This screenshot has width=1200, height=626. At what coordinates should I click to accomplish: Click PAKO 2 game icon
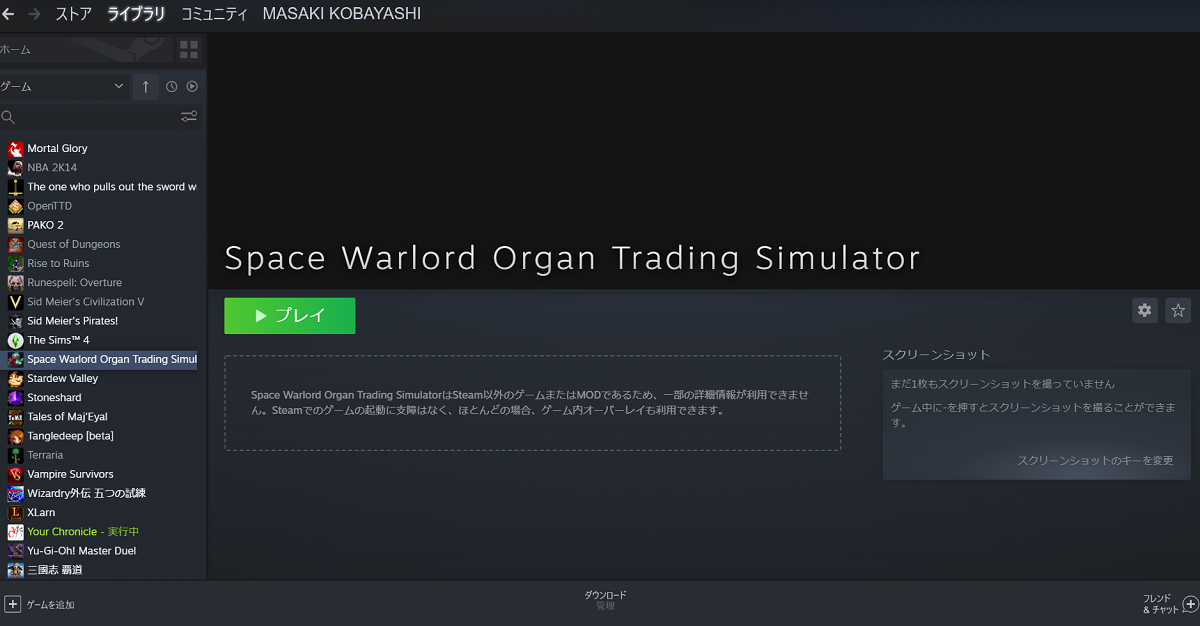(x=16, y=225)
